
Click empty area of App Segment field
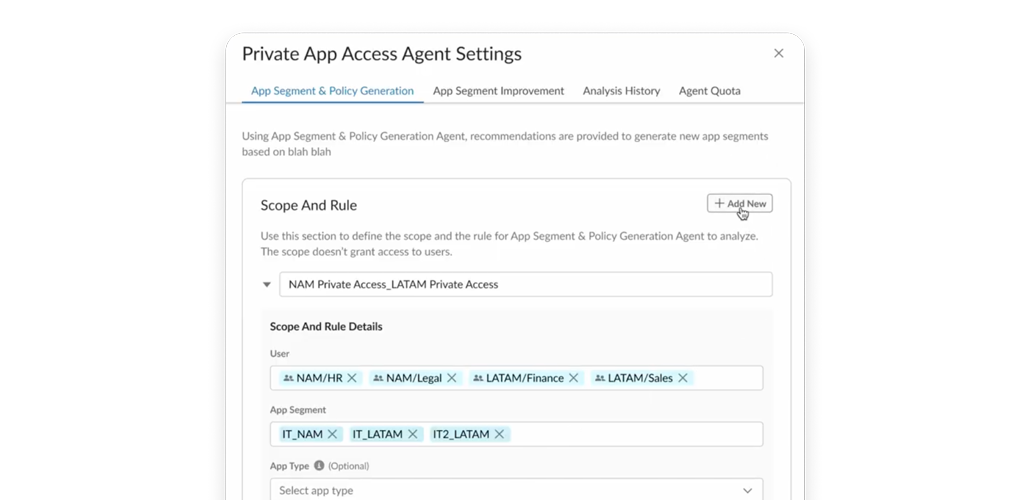(x=636, y=434)
